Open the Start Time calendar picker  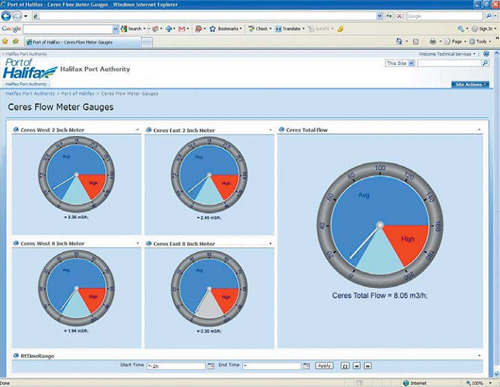(211, 366)
